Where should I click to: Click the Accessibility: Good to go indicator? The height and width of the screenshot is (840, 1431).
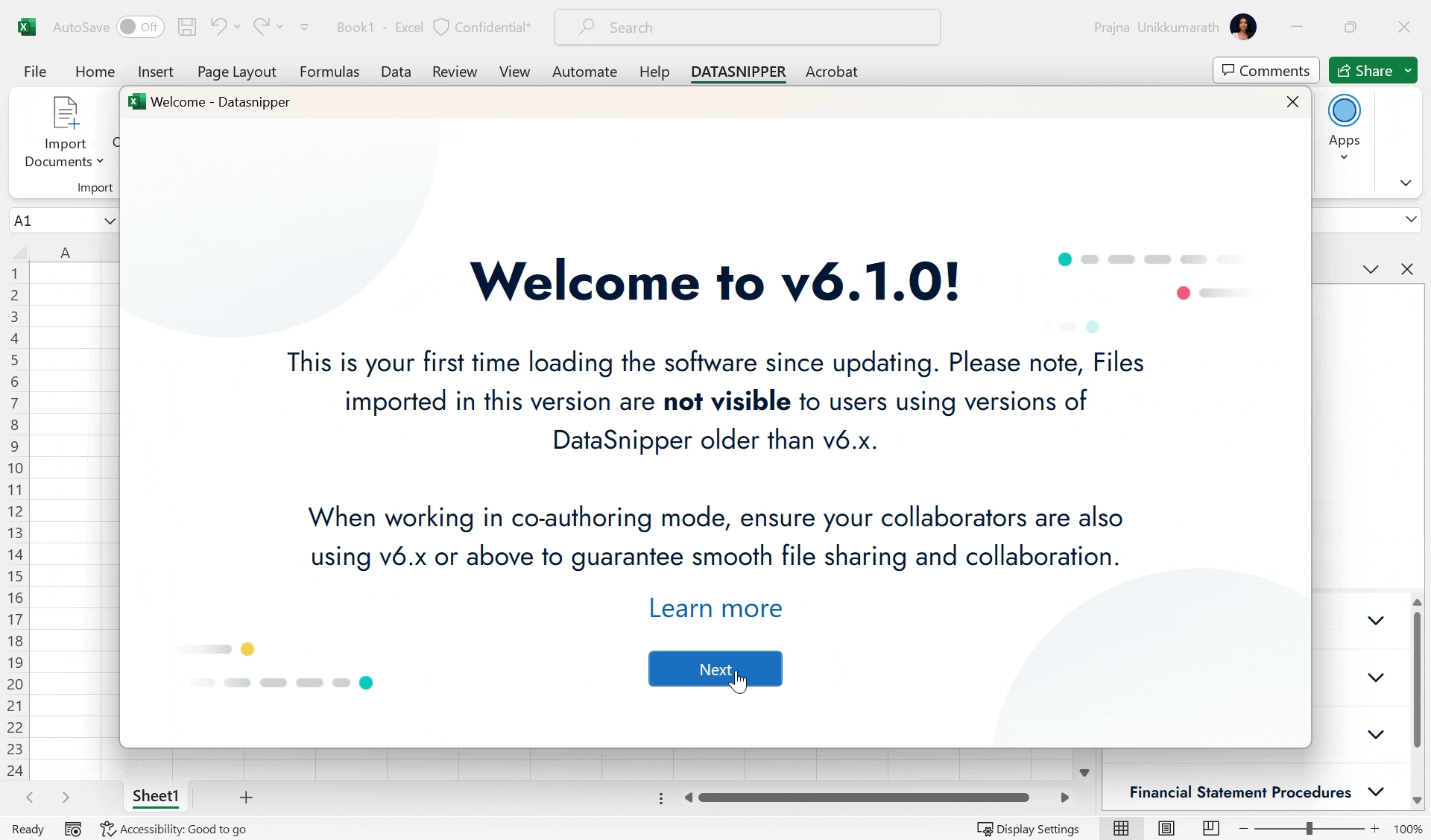click(173, 828)
